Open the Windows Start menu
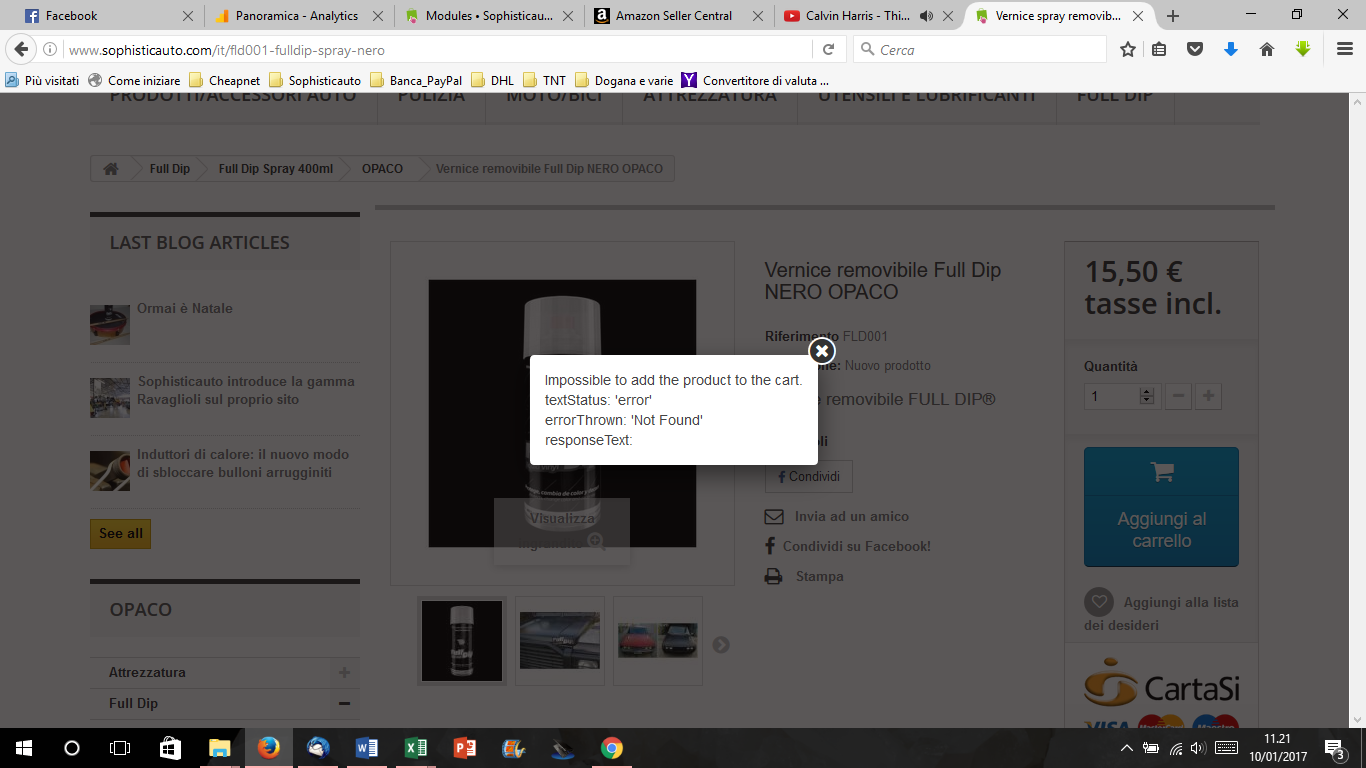The height and width of the screenshot is (768, 1366). (23, 748)
